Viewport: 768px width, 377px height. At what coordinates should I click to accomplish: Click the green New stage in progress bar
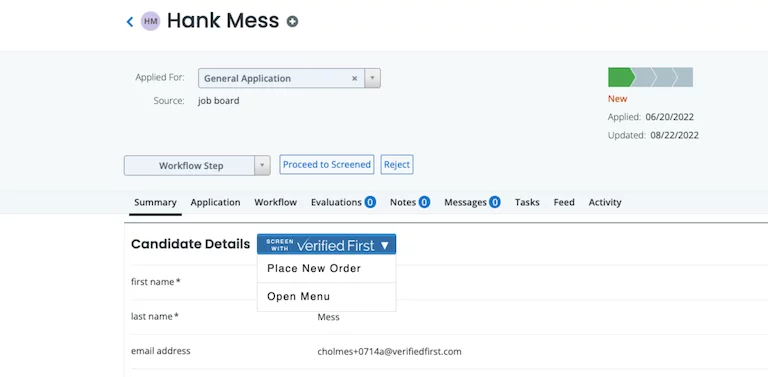[621, 77]
